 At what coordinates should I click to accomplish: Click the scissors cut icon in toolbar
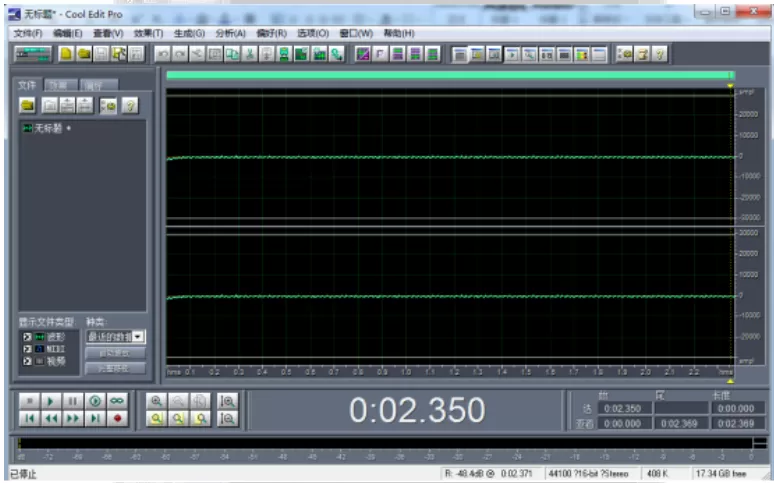coord(250,54)
